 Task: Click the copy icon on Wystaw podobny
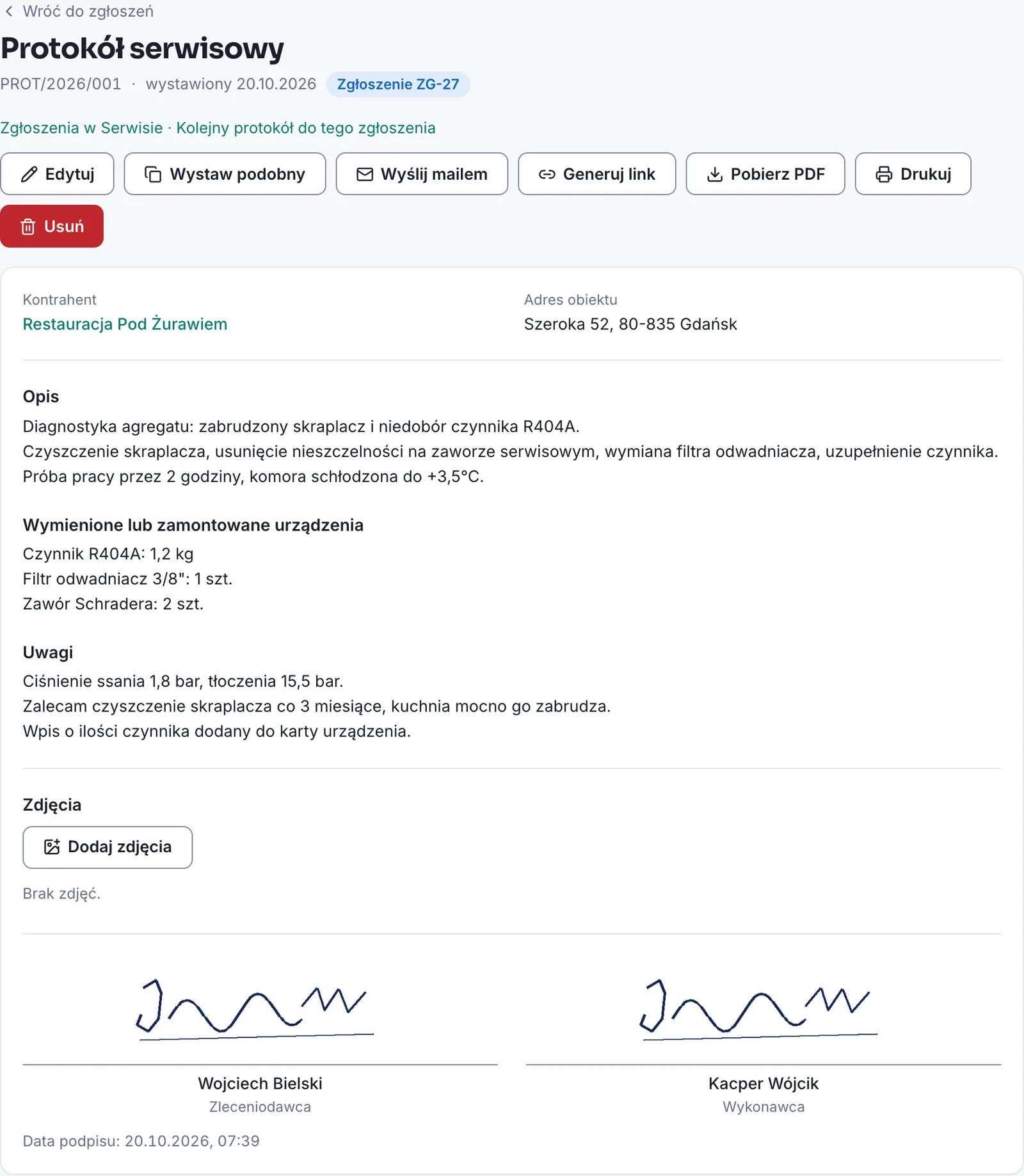click(153, 174)
